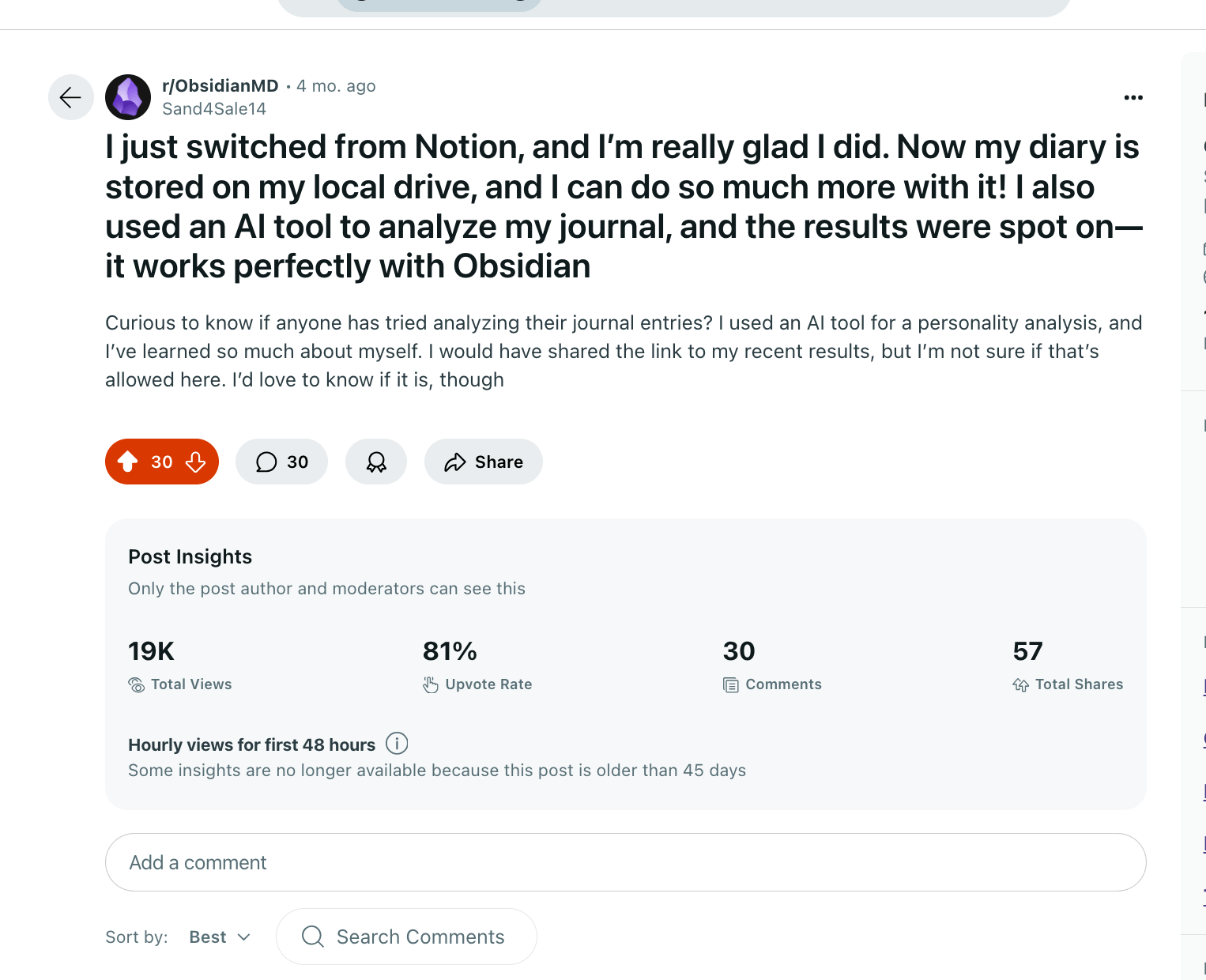The image size is (1206, 980).
Task: Share the post
Action: point(484,462)
